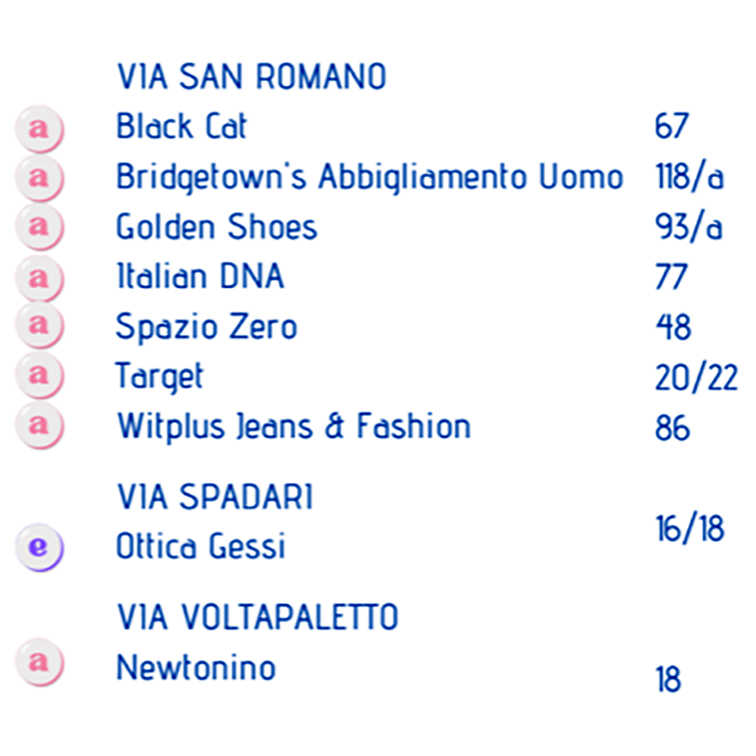Click the VIA SPADARI street heading
The width and height of the screenshot is (756, 756).
[215, 497]
